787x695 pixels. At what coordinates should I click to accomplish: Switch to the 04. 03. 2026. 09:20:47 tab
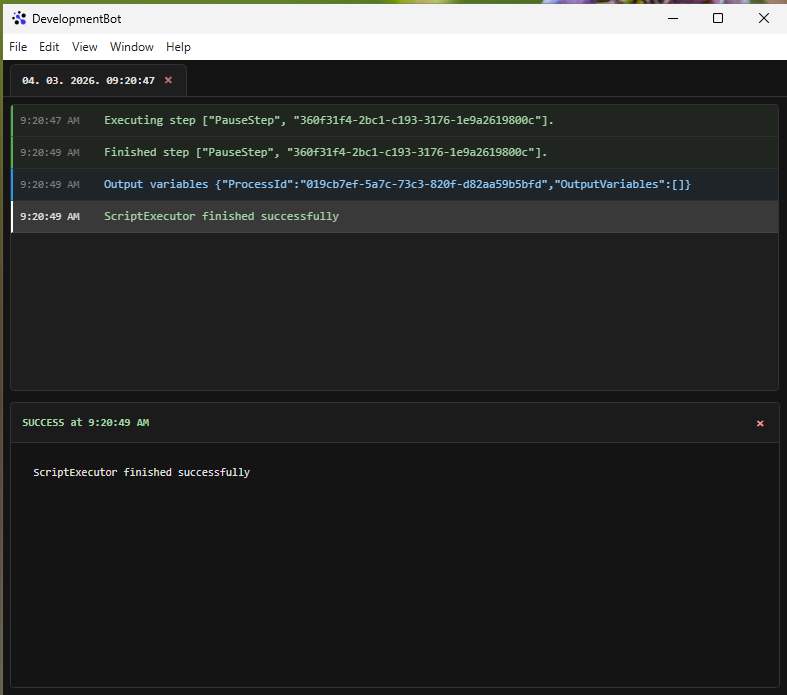[88, 80]
